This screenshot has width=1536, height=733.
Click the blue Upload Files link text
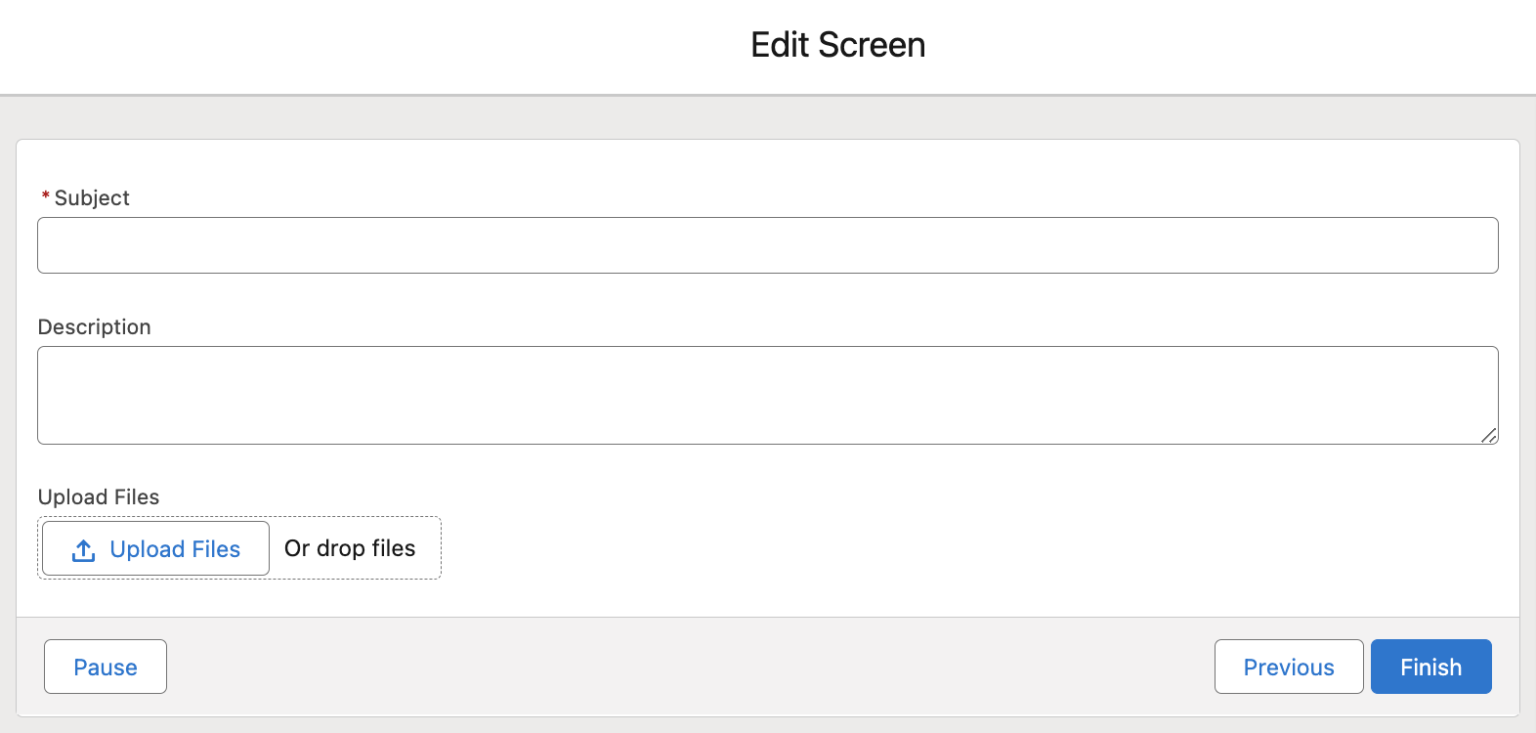pos(174,548)
